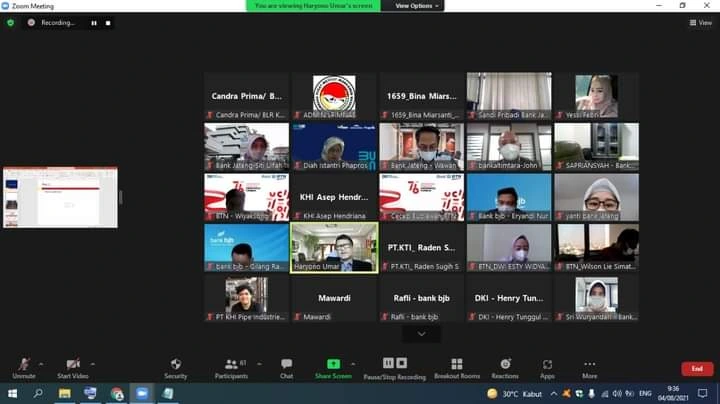Select Haryono Umar's highlighted video tile
This screenshot has height=404, width=720.
pos(333,246)
